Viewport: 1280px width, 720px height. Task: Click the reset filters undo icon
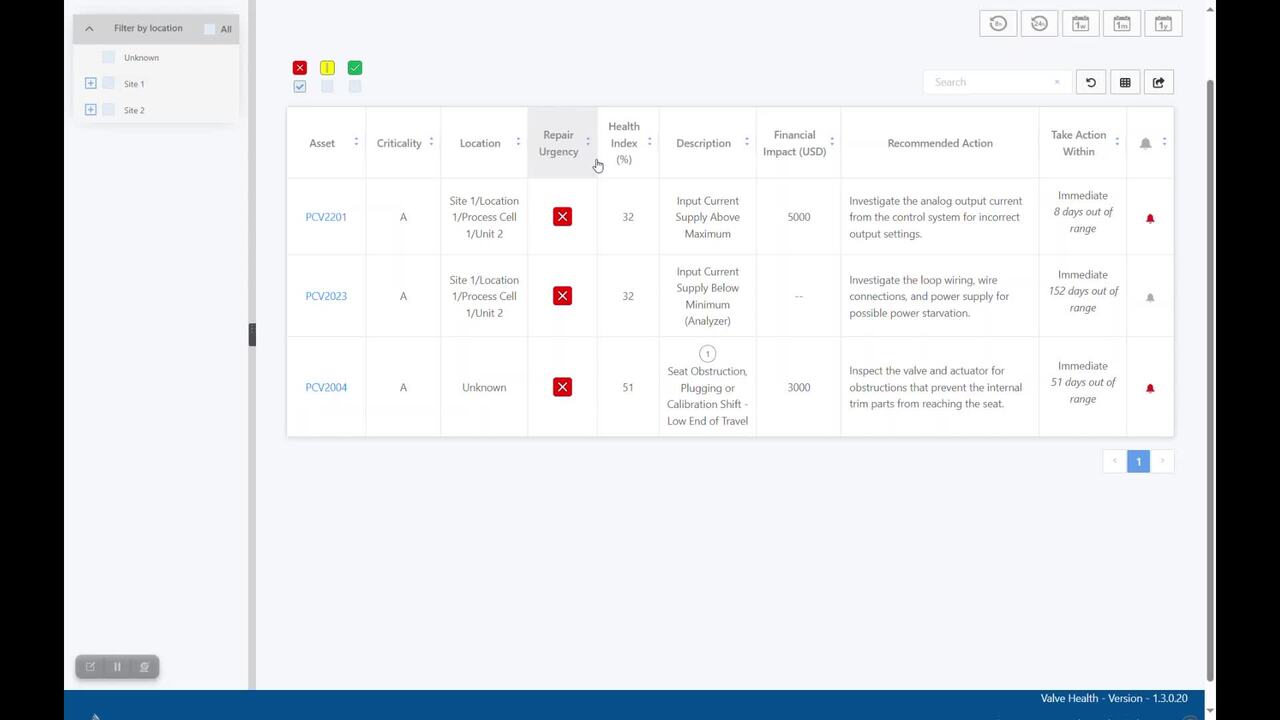[1091, 82]
